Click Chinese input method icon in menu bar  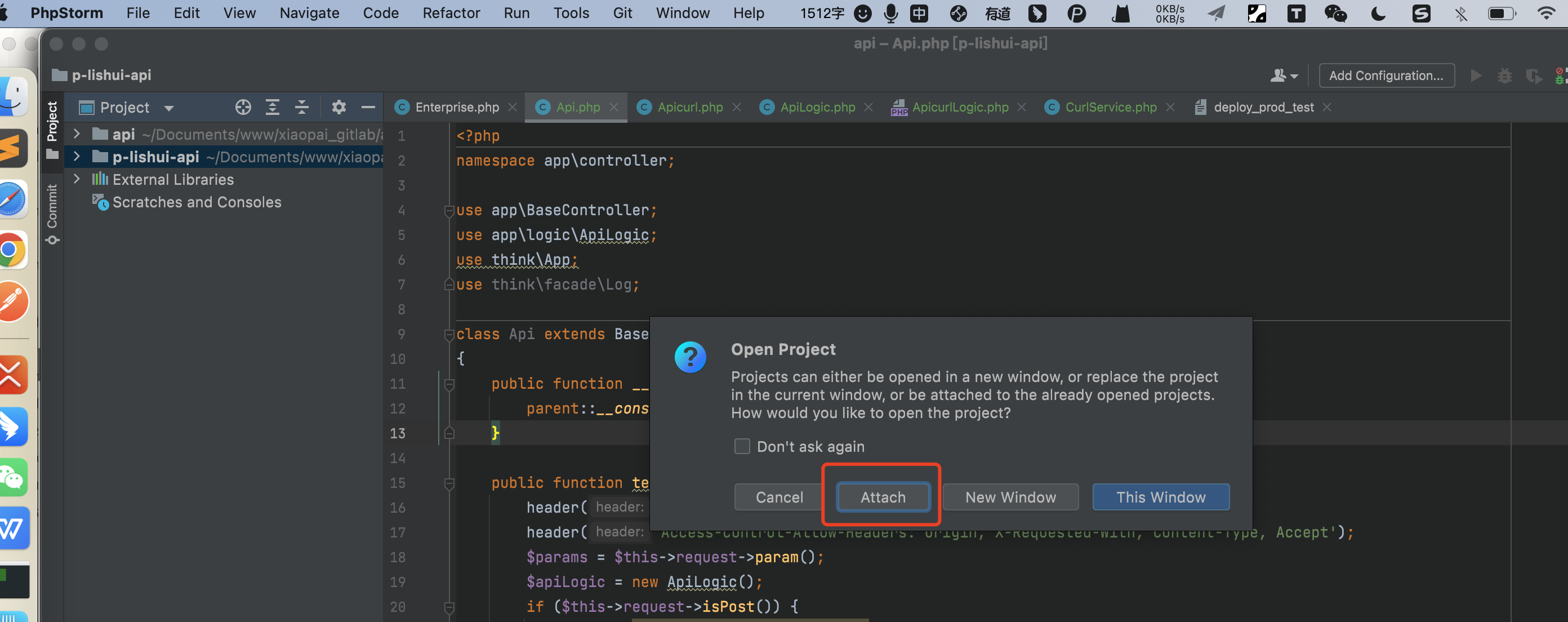pos(919,13)
